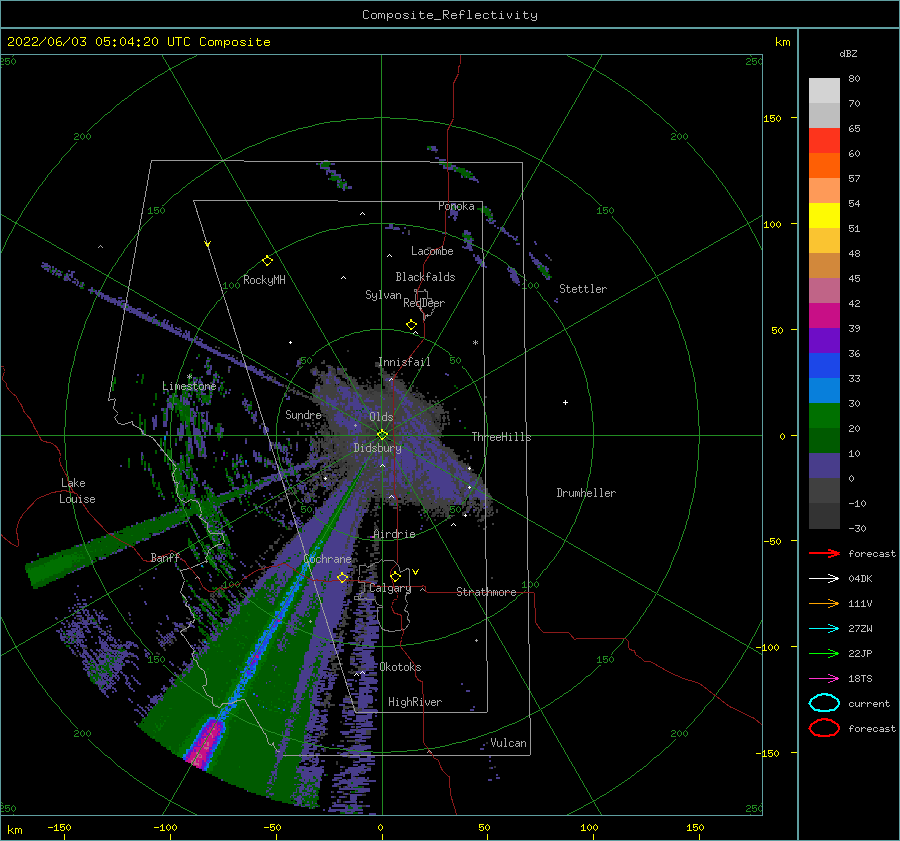Click the light gray 70-80 dBZ swatch
Image resolution: width=900 pixels, height=841 pixels.
(x=824, y=91)
